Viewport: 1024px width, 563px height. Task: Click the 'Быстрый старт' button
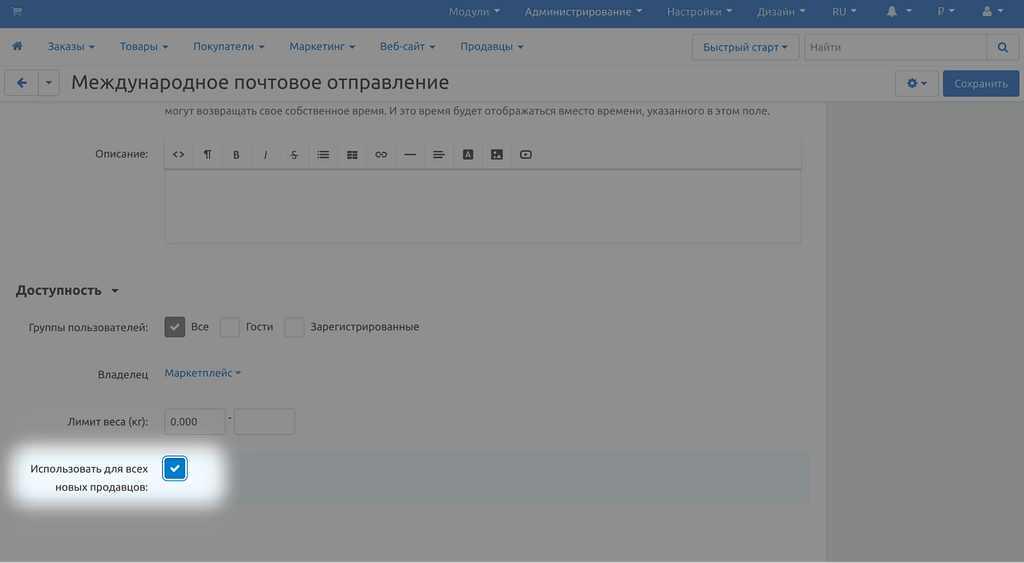744,47
